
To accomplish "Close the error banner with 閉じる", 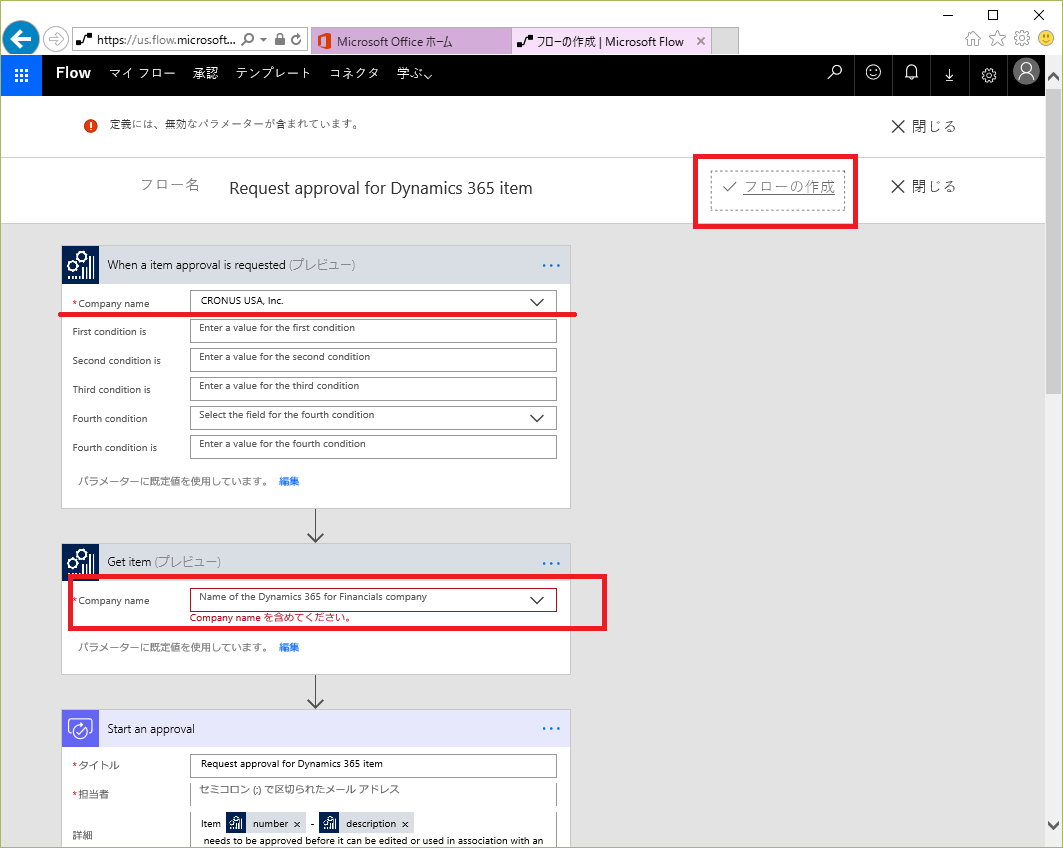I will coord(923,127).
